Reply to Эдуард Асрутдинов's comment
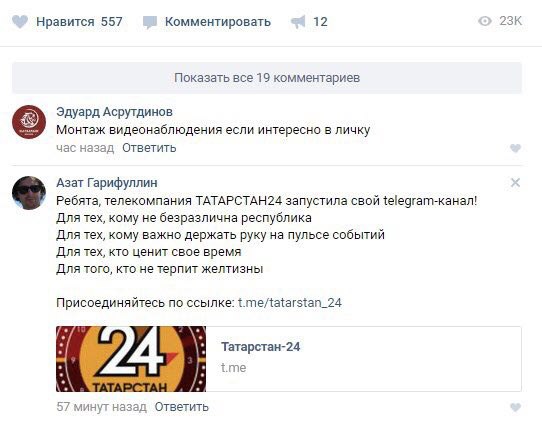This screenshot has height=421, width=542. [149, 148]
